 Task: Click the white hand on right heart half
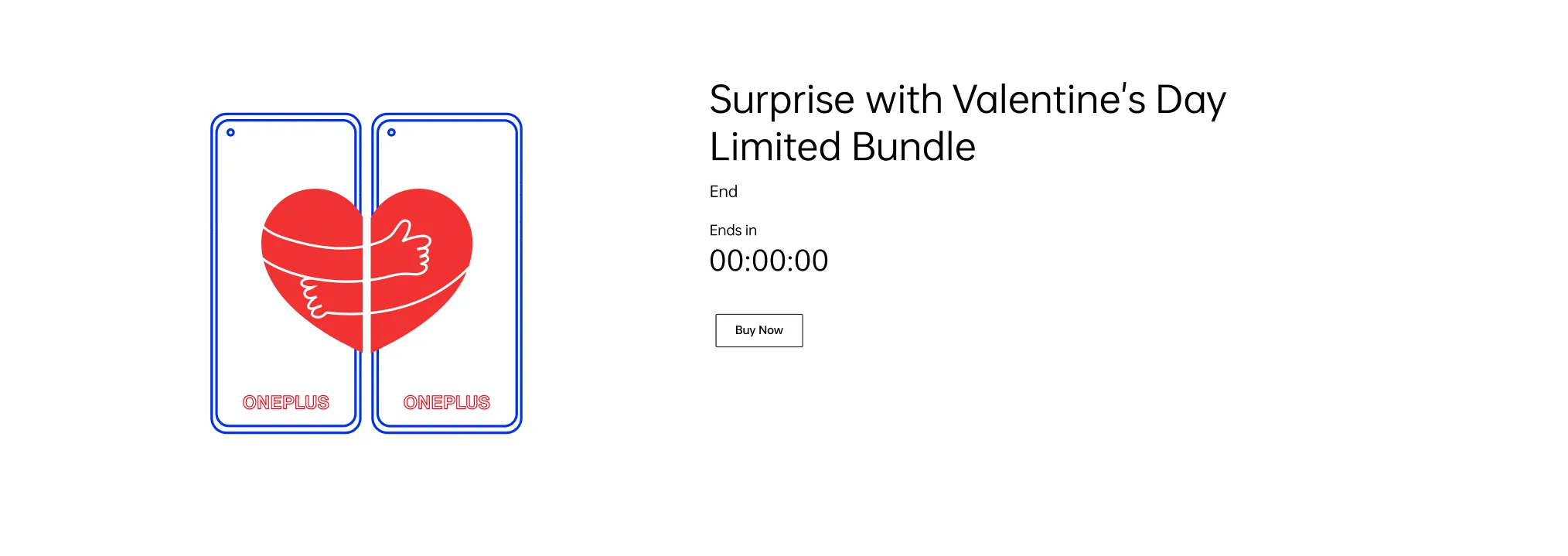(x=411, y=247)
